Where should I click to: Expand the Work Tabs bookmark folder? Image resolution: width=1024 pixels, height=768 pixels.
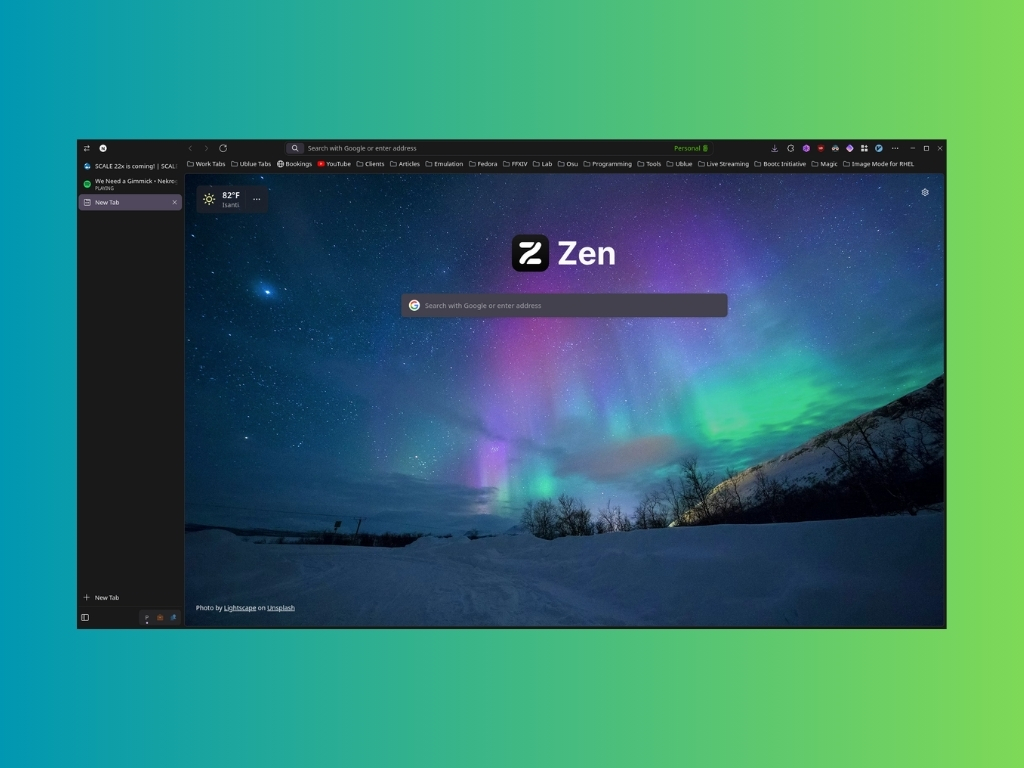206,164
